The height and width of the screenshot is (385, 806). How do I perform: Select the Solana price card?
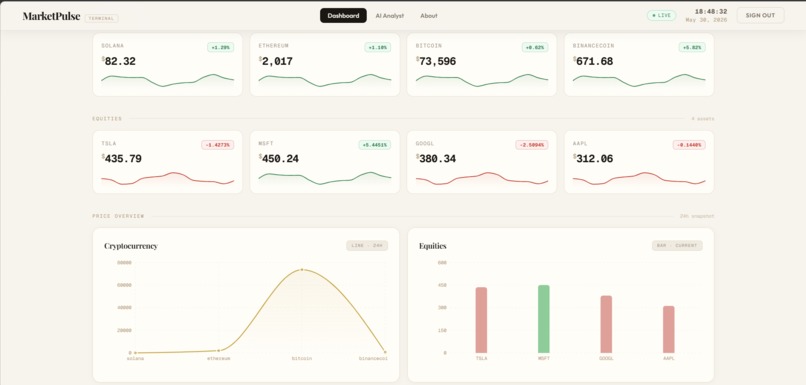coord(168,65)
